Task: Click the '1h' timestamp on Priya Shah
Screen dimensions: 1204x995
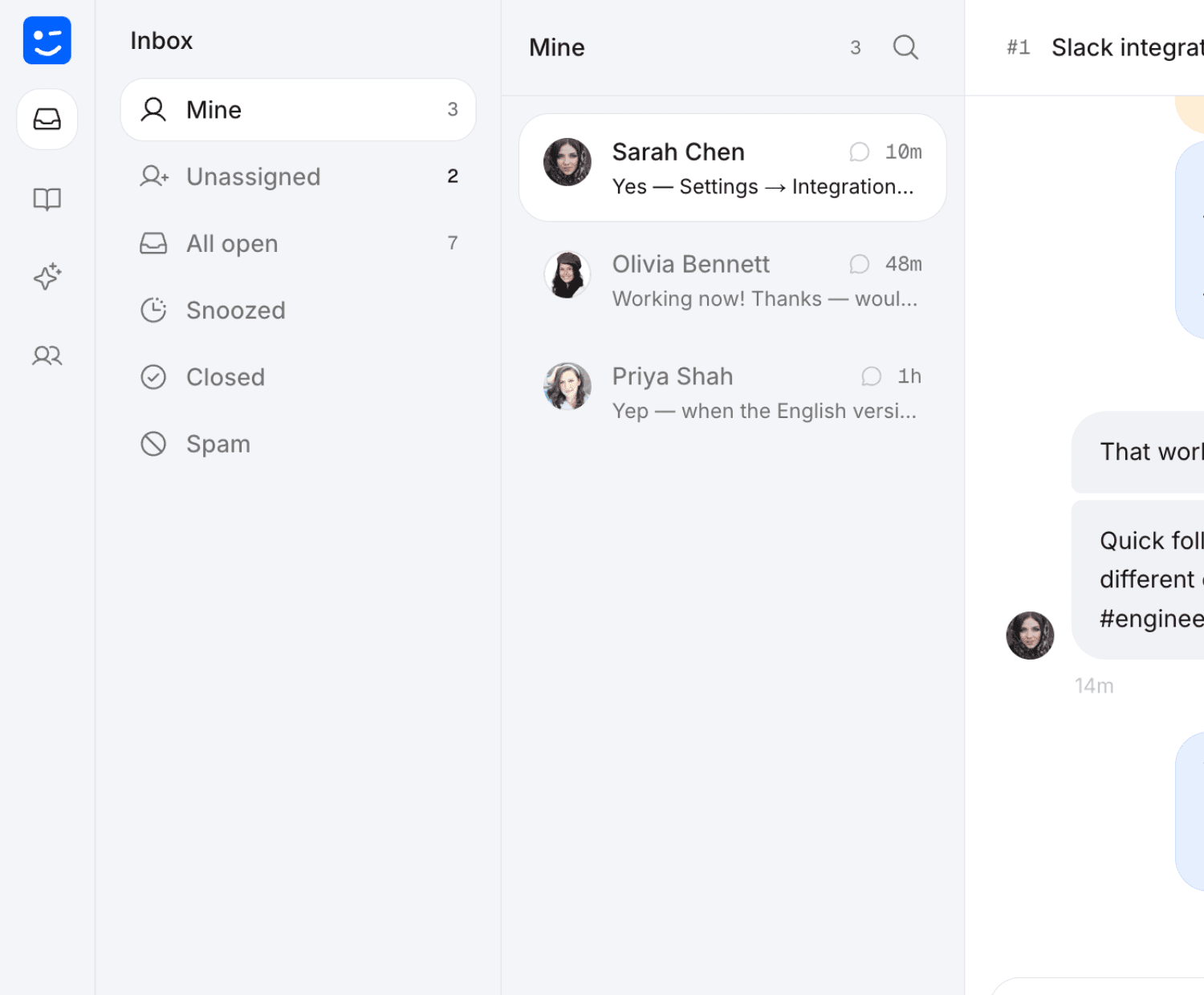Action: pos(909,376)
